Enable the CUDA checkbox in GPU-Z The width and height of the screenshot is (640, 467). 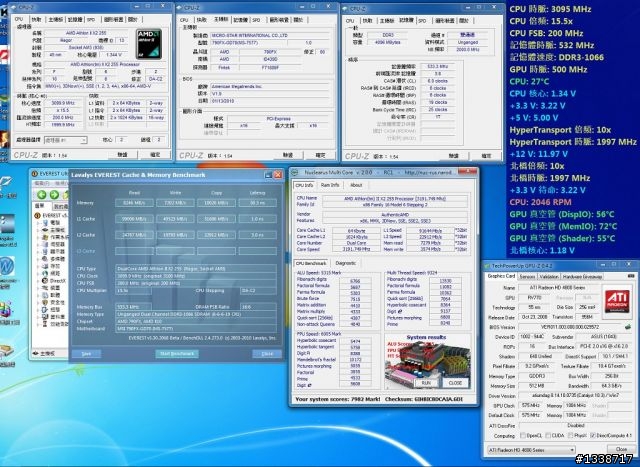tap(549, 436)
